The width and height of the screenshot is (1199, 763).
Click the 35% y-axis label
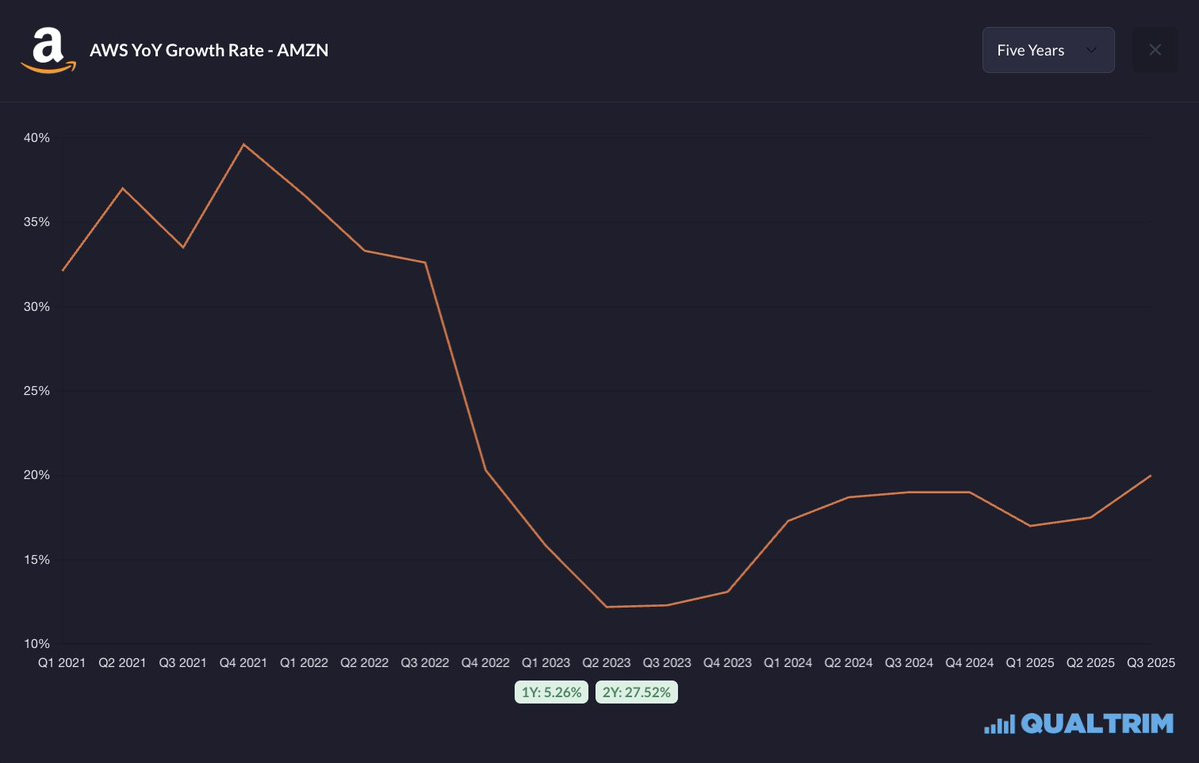37,222
